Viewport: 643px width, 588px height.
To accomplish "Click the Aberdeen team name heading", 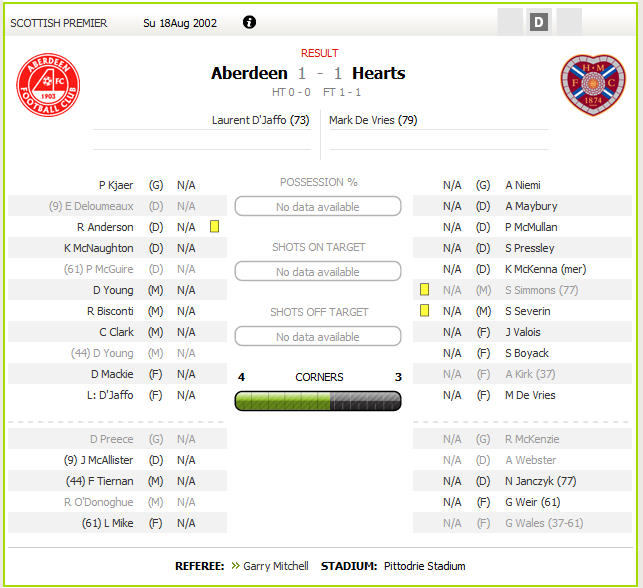I will pos(249,73).
